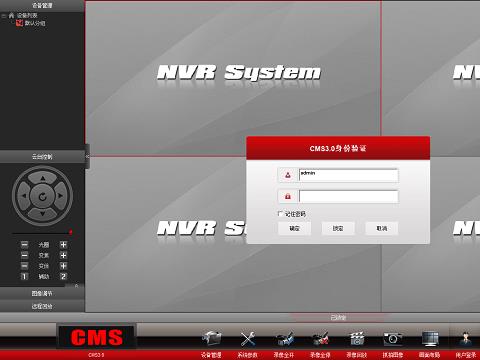
Task: Pan camera right with PTZ right arrow
Action: 60,196
